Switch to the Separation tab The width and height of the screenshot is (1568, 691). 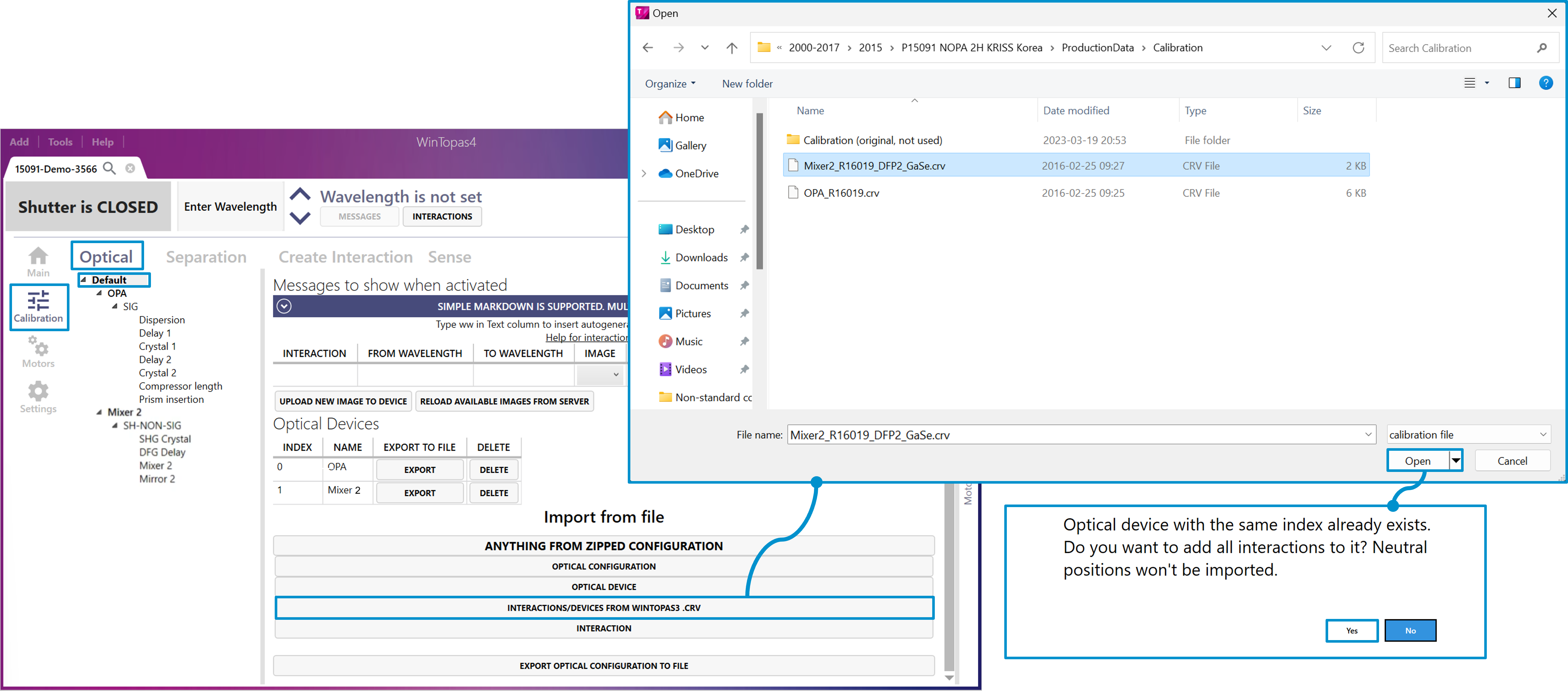point(206,256)
